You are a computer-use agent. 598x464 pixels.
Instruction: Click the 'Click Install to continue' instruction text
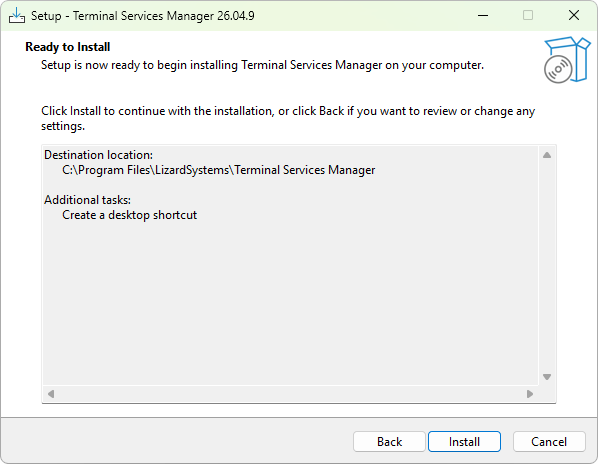[288, 118]
